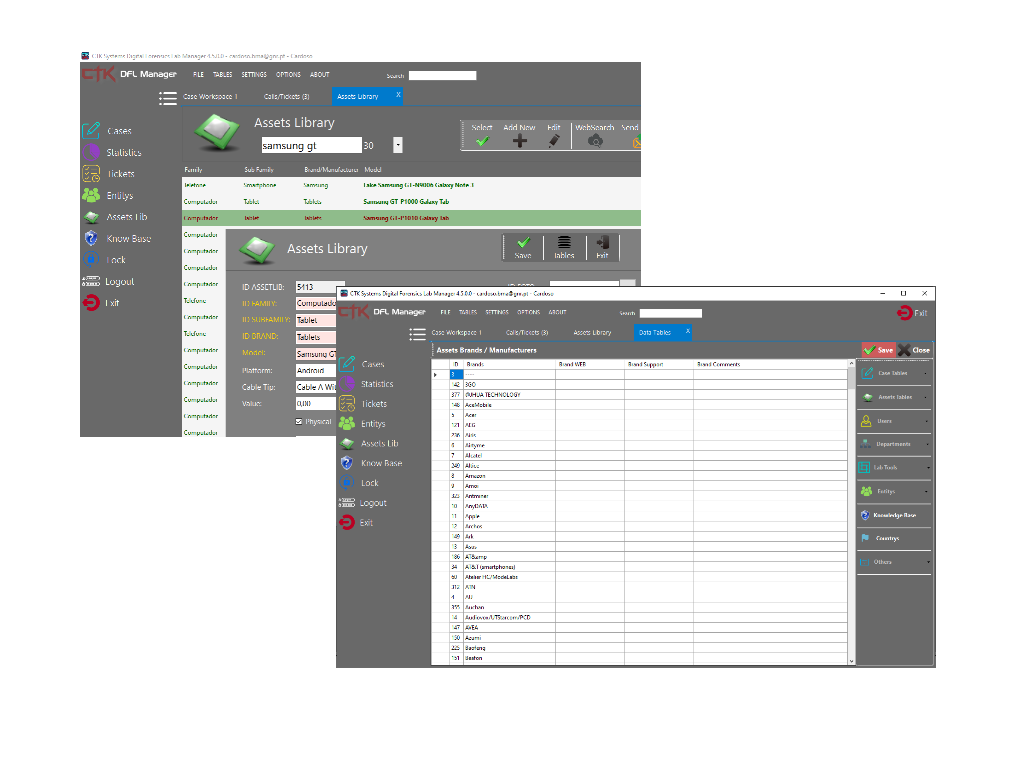The height and width of the screenshot is (768, 1024).
Task: Click the red Save button in Data Tables
Action: pos(878,350)
